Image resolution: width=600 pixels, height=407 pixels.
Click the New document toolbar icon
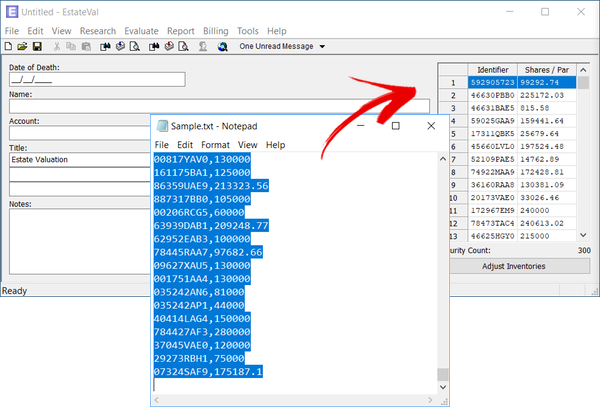(8, 46)
